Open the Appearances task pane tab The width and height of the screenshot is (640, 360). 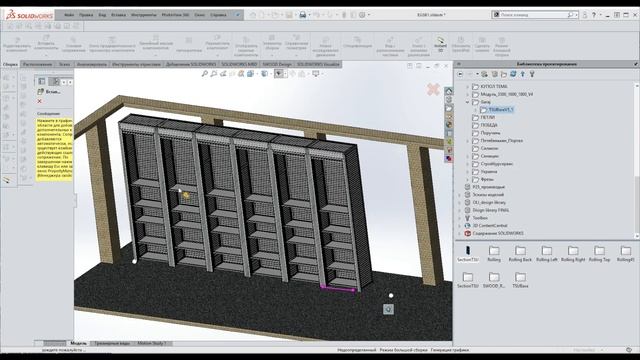(x=449, y=125)
